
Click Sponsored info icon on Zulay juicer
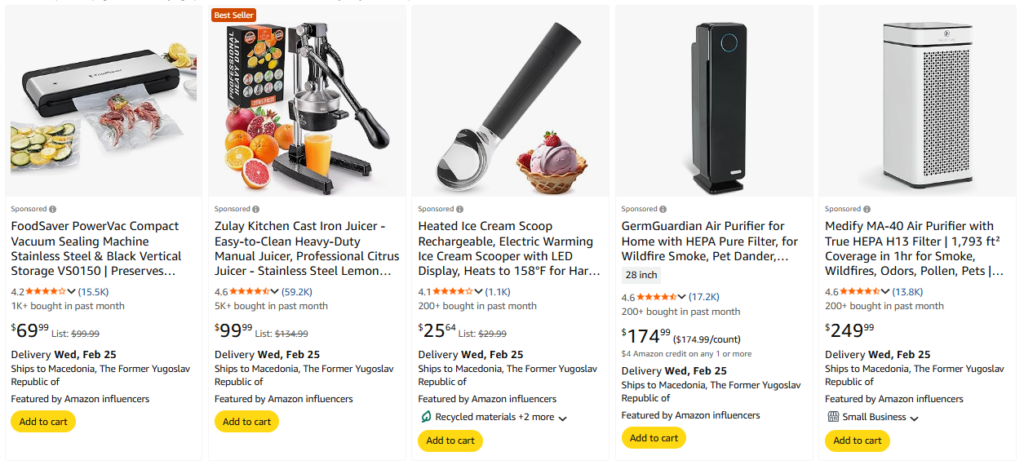[x=255, y=209]
